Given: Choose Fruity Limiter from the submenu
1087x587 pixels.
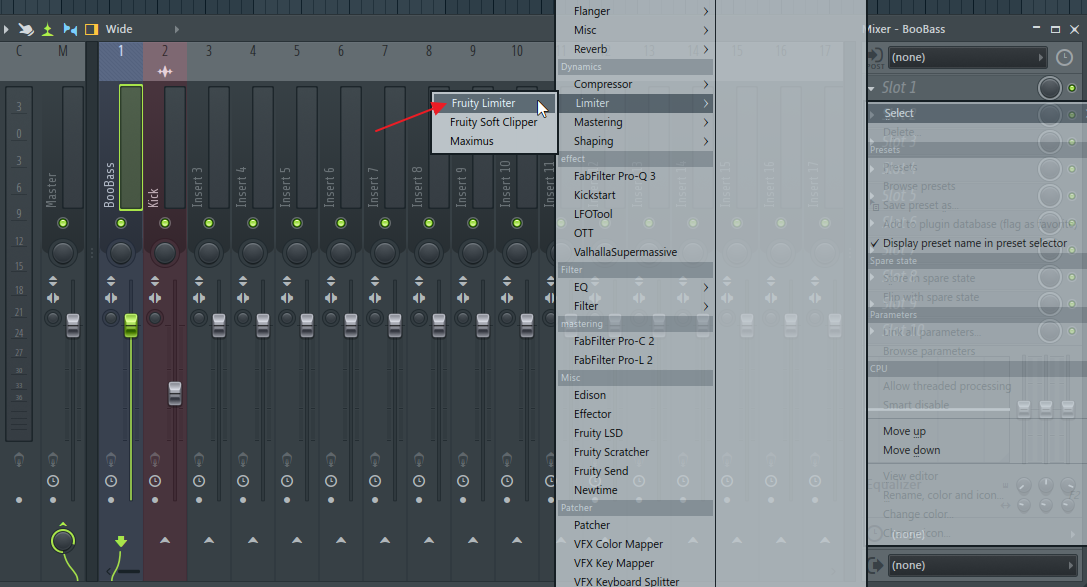Looking at the screenshot, I should click(x=494, y=103).
